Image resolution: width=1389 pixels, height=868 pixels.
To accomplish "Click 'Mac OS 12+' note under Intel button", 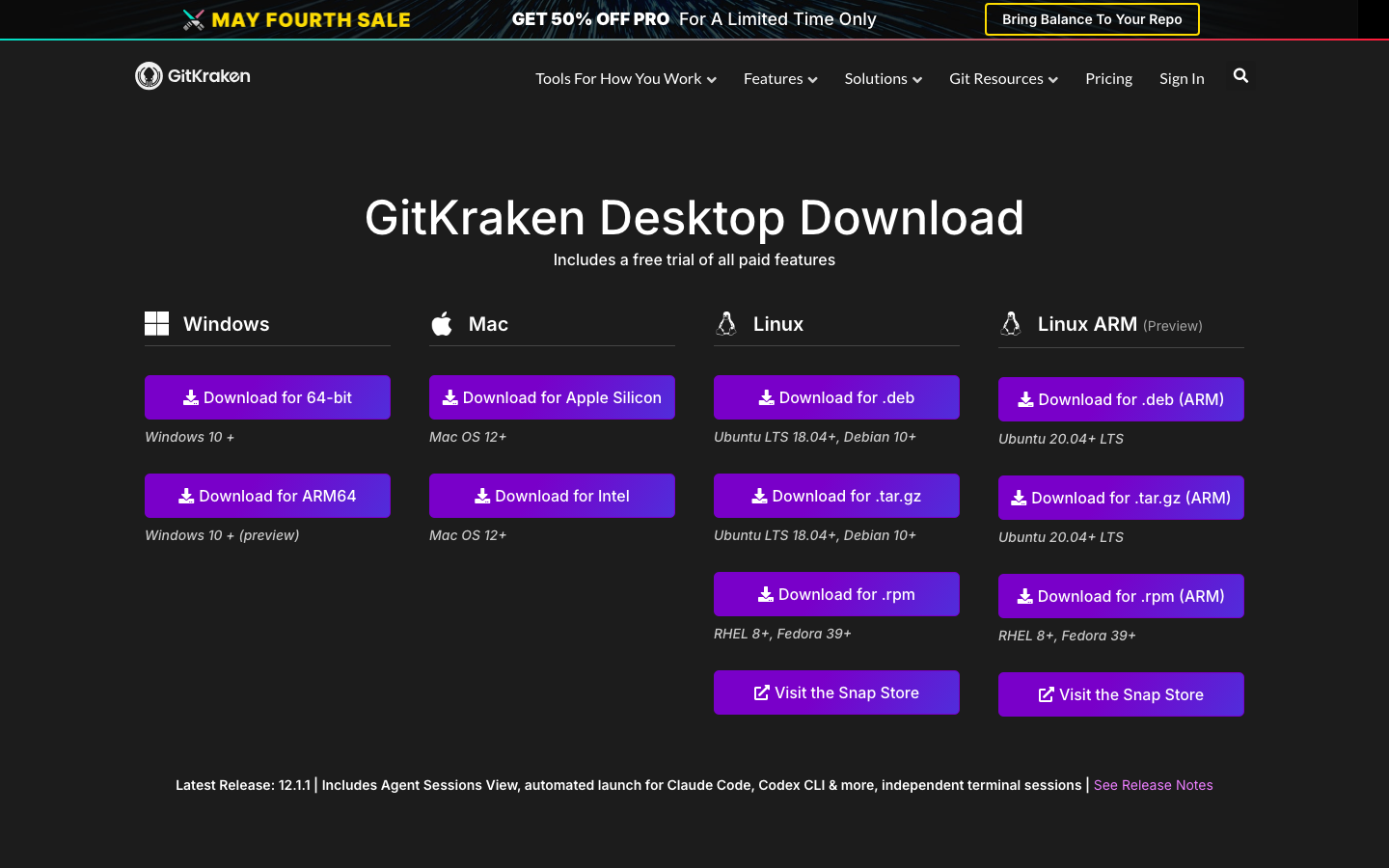I will point(468,535).
